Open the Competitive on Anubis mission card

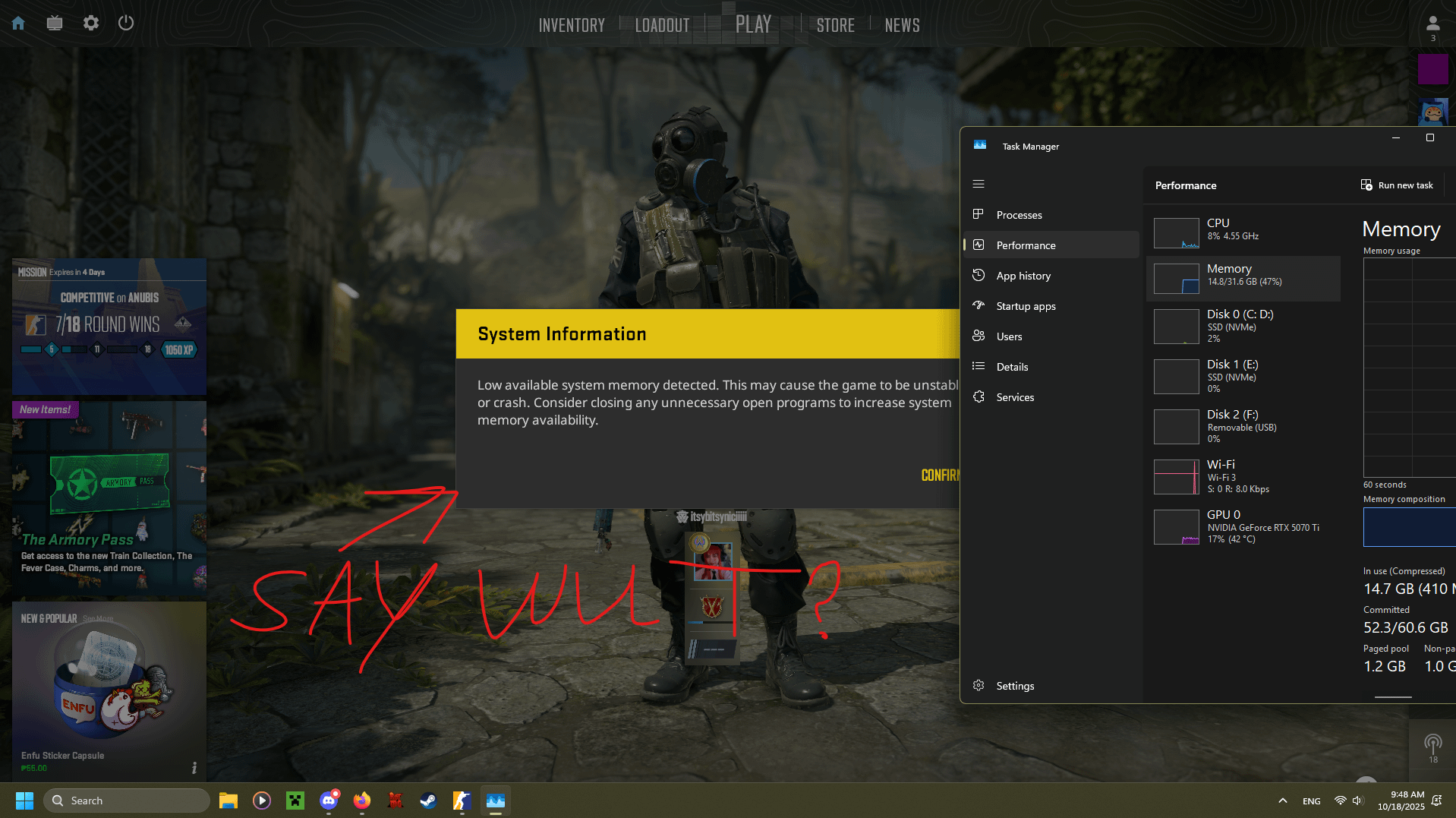click(x=109, y=327)
